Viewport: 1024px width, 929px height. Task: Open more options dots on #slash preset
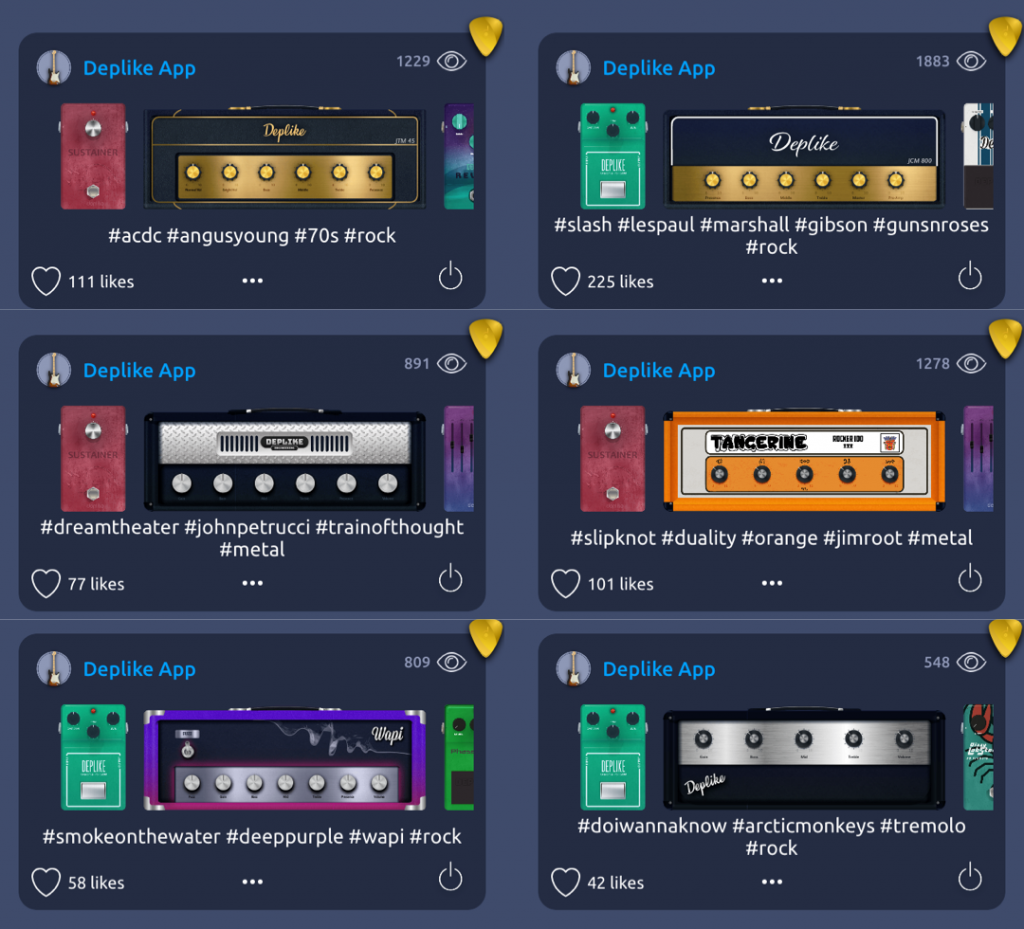point(772,281)
